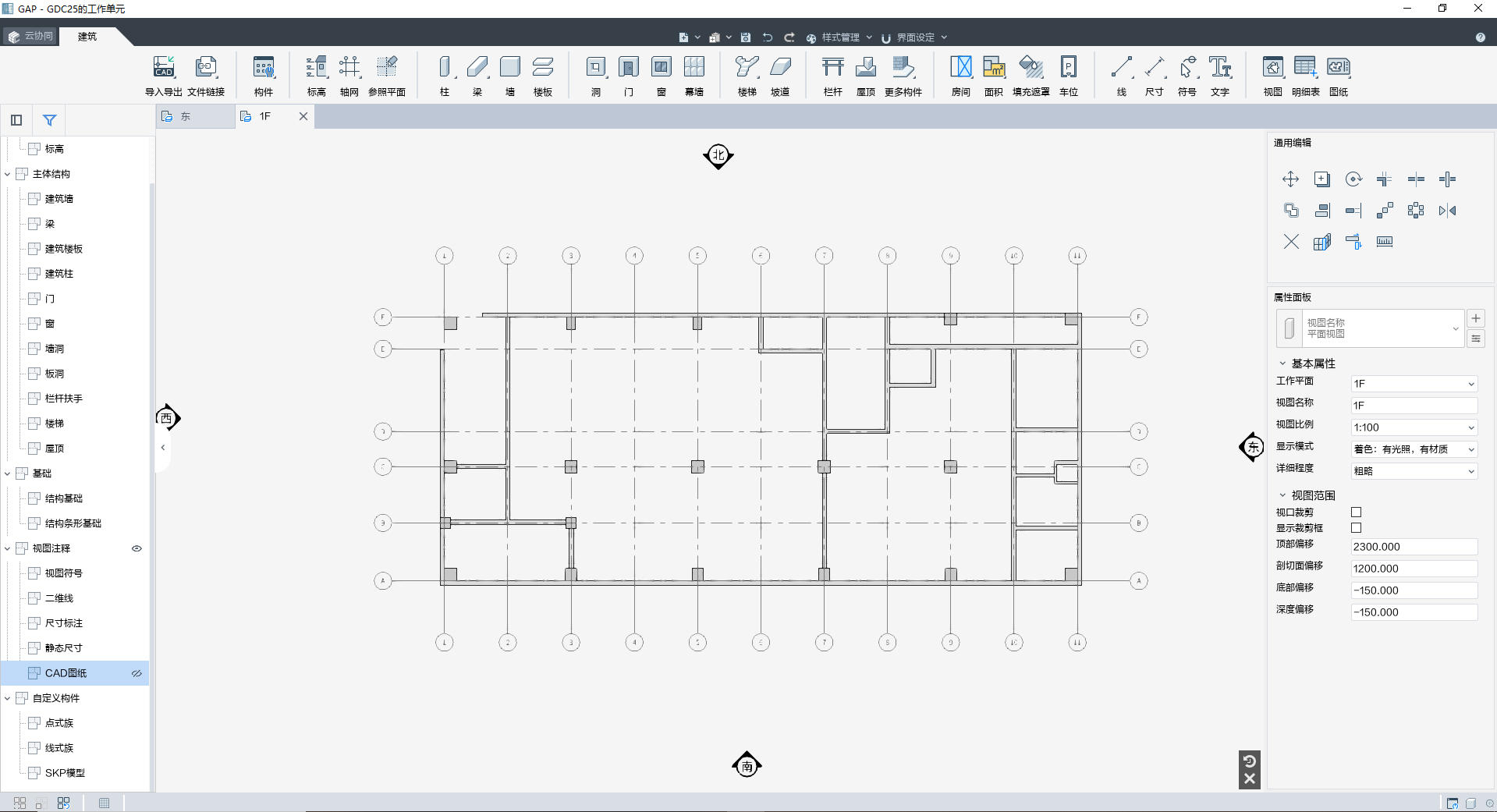Toggle 显示裁剪框 checkbox

[1356, 528]
